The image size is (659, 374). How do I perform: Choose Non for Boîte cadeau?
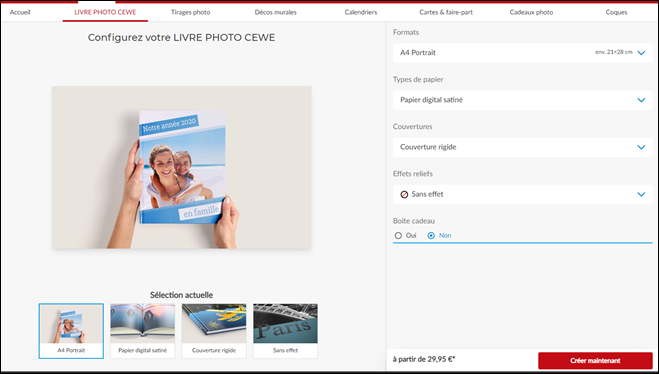(x=431, y=235)
